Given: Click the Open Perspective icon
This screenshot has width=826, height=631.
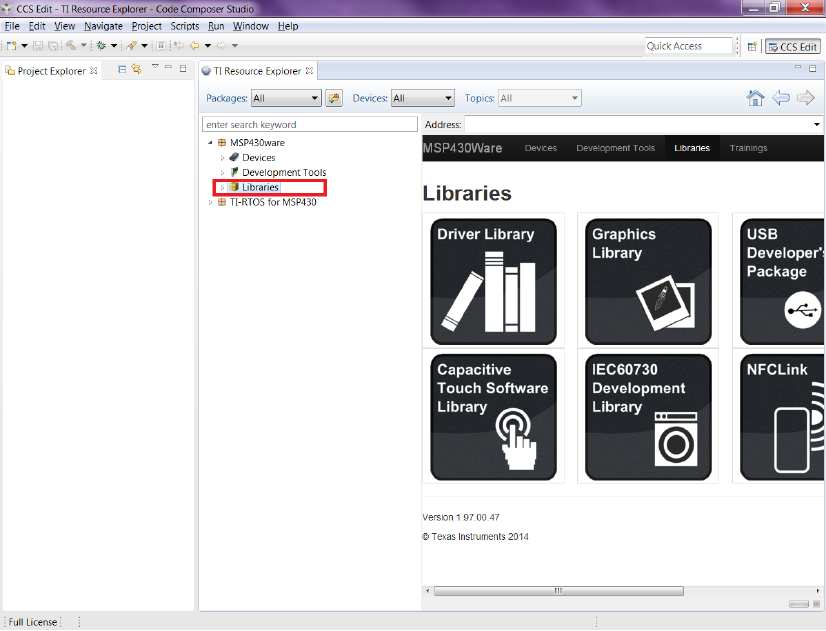Looking at the screenshot, I should tap(752, 47).
